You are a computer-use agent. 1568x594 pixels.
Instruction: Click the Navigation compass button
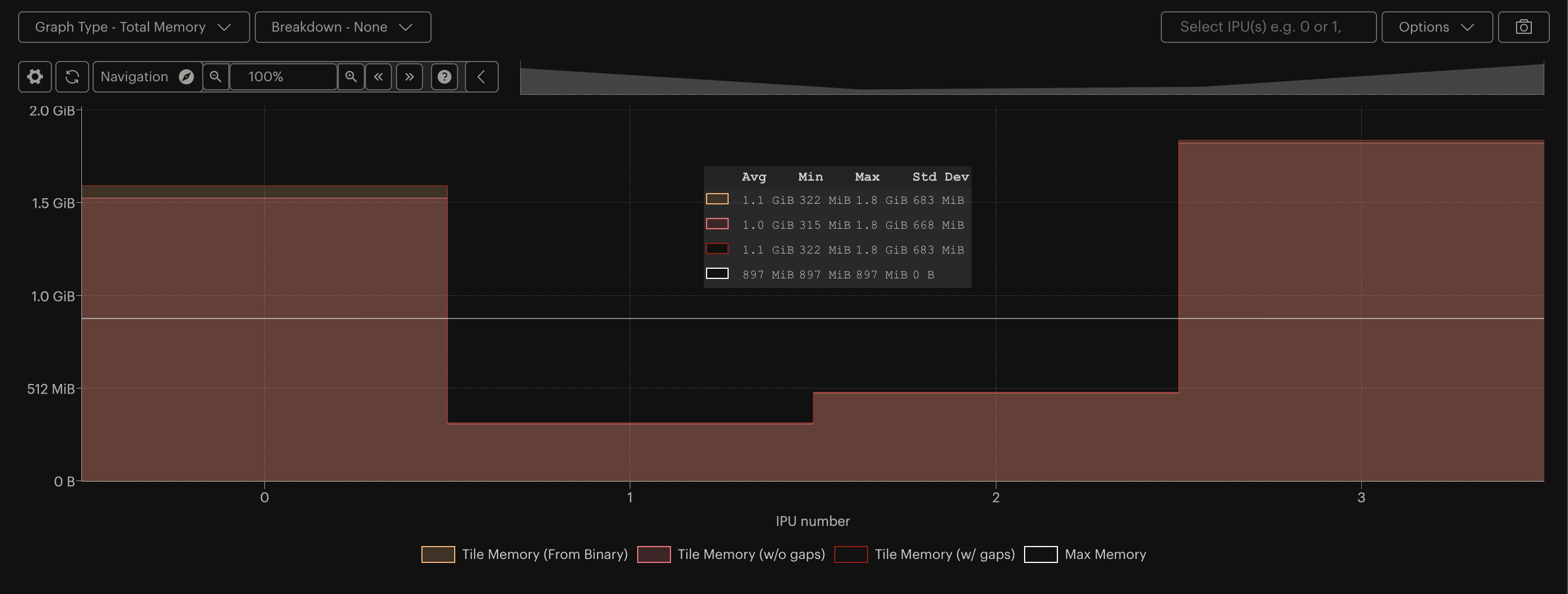(x=147, y=77)
